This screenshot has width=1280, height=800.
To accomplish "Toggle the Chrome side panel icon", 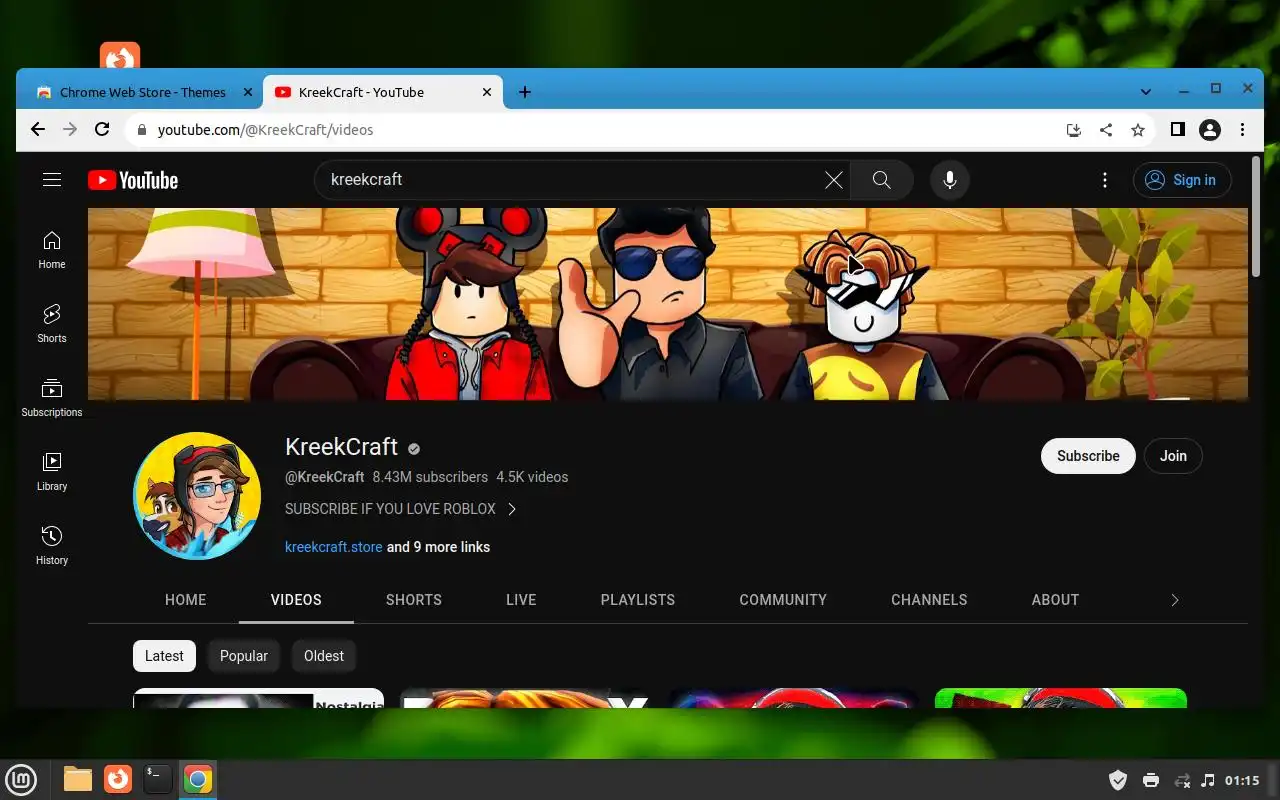I will [1178, 129].
